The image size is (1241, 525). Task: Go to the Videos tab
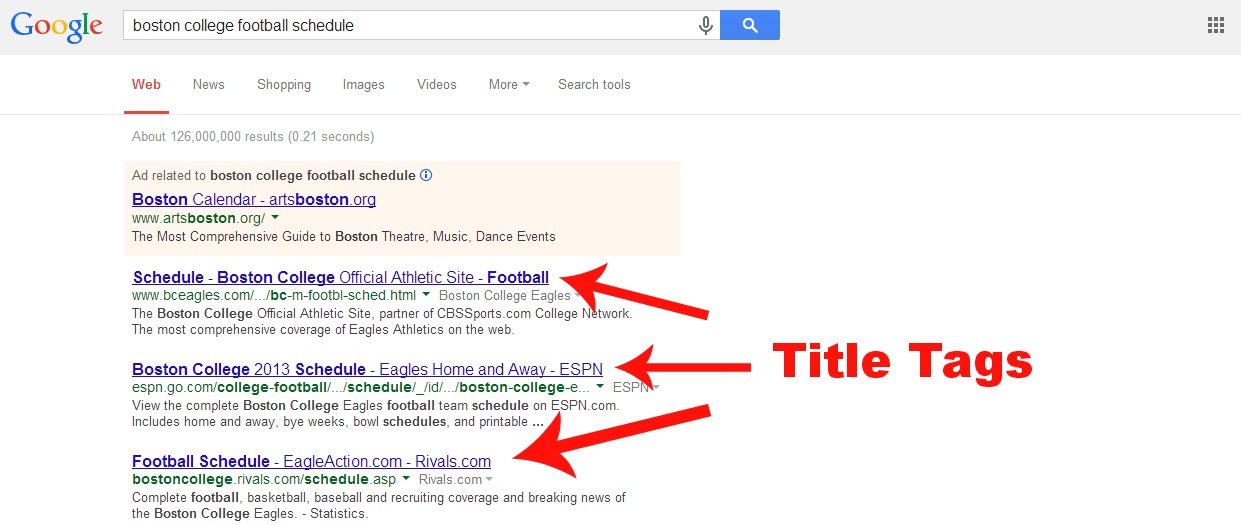[437, 85]
